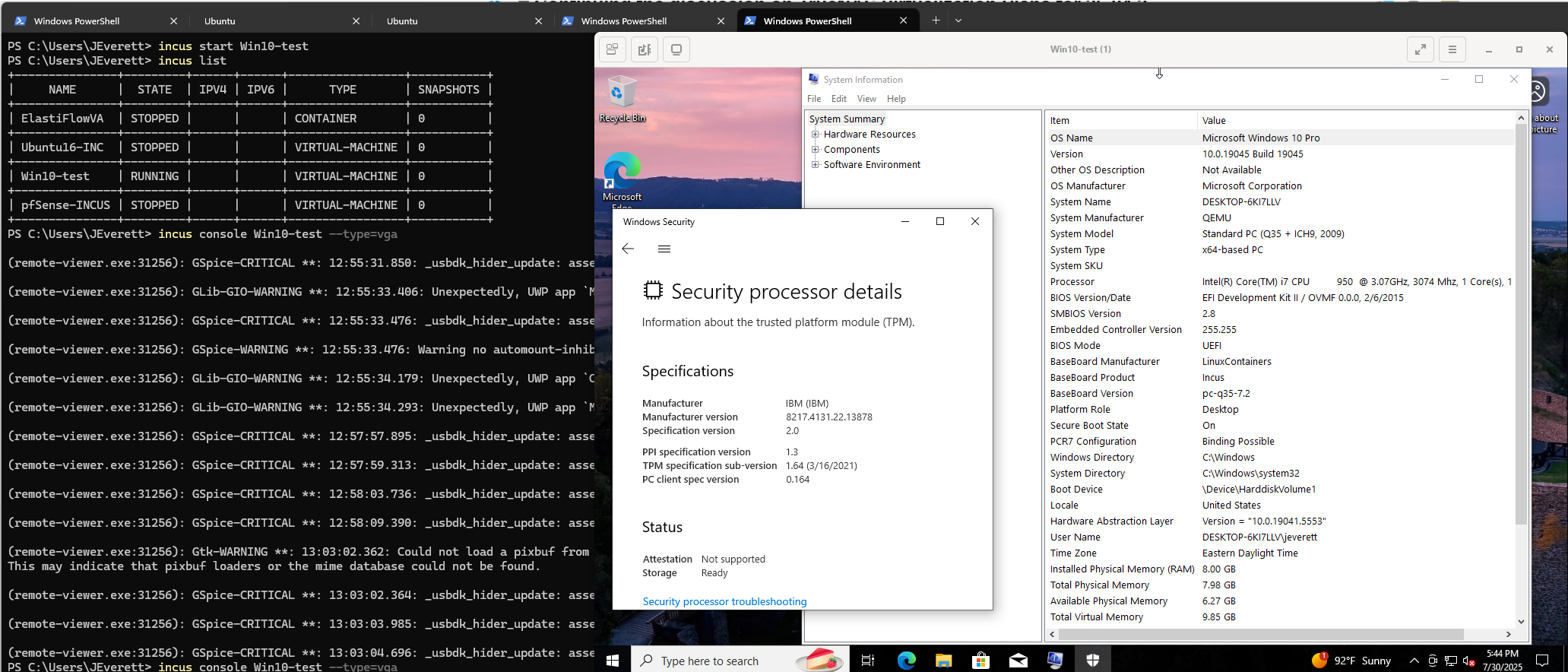Click the Windows Security shield taskbar icon
The image size is (1568, 672).
pos(1092,660)
